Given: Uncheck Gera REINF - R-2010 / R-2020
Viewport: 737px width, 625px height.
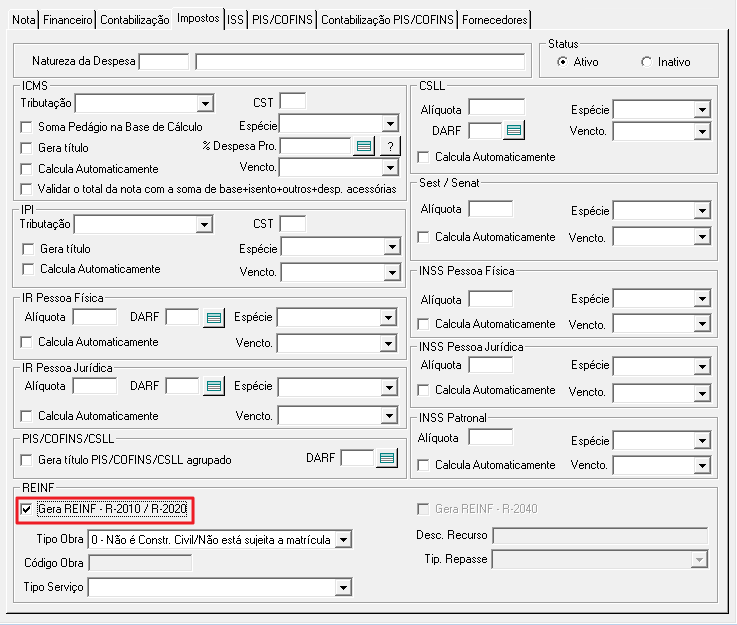Looking at the screenshot, I should coord(26,509).
